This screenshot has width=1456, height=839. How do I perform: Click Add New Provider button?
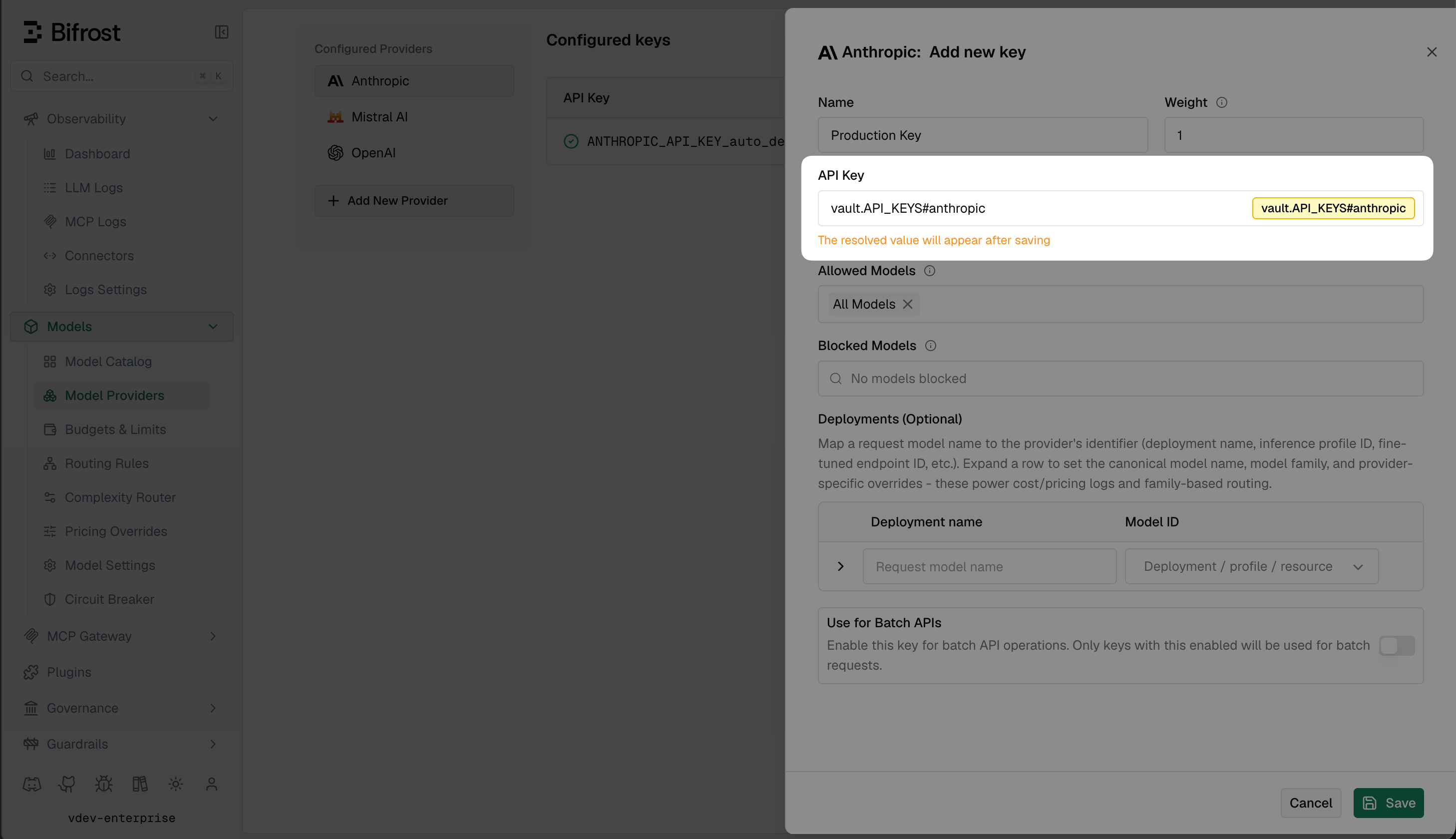414,201
